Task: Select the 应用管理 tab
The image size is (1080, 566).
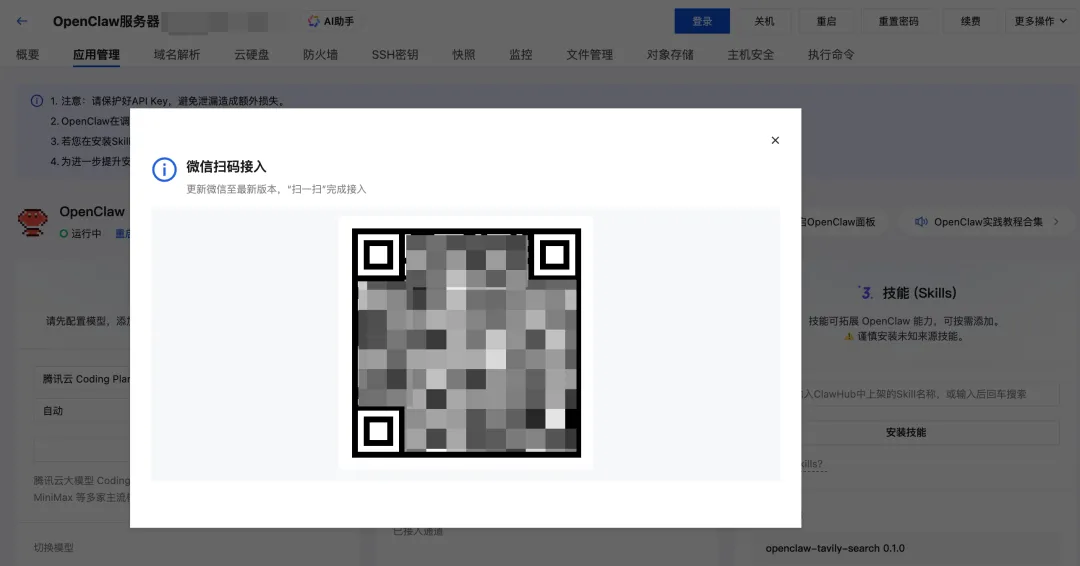Action: (96, 54)
